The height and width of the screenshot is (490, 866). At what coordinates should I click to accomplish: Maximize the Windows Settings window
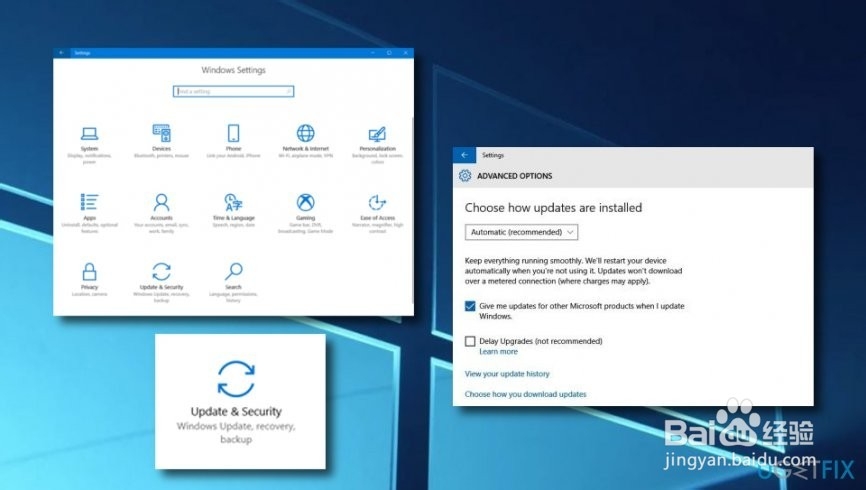tap(389, 52)
